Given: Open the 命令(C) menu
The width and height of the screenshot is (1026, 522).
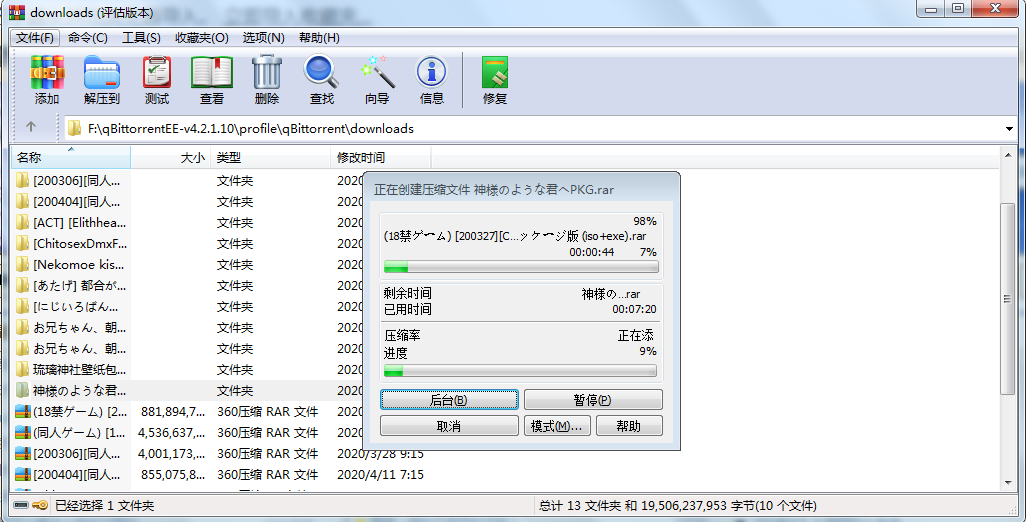Looking at the screenshot, I should 88,38.
